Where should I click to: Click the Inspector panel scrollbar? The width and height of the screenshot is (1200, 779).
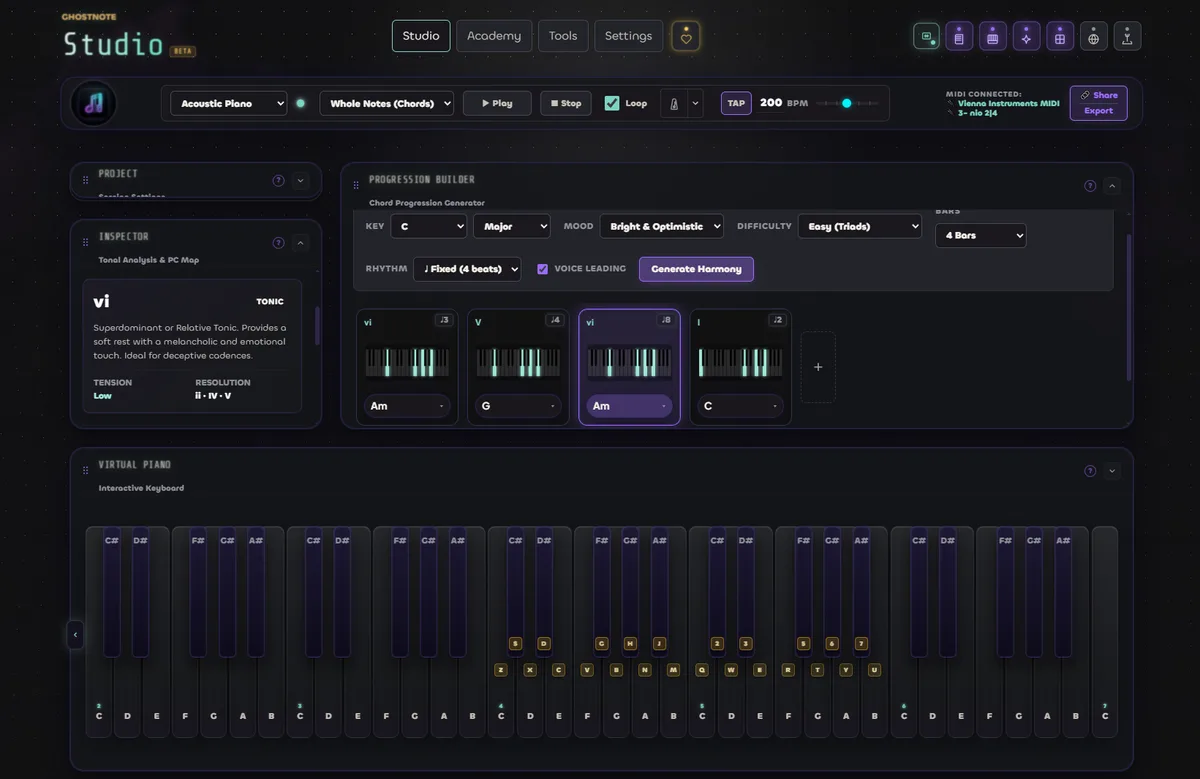(x=318, y=325)
